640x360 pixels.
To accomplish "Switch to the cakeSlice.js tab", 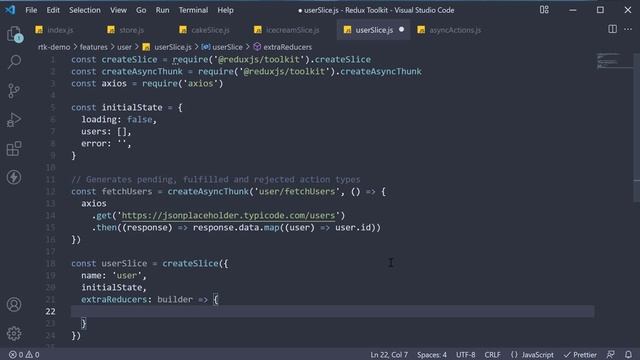I will [x=210, y=30].
